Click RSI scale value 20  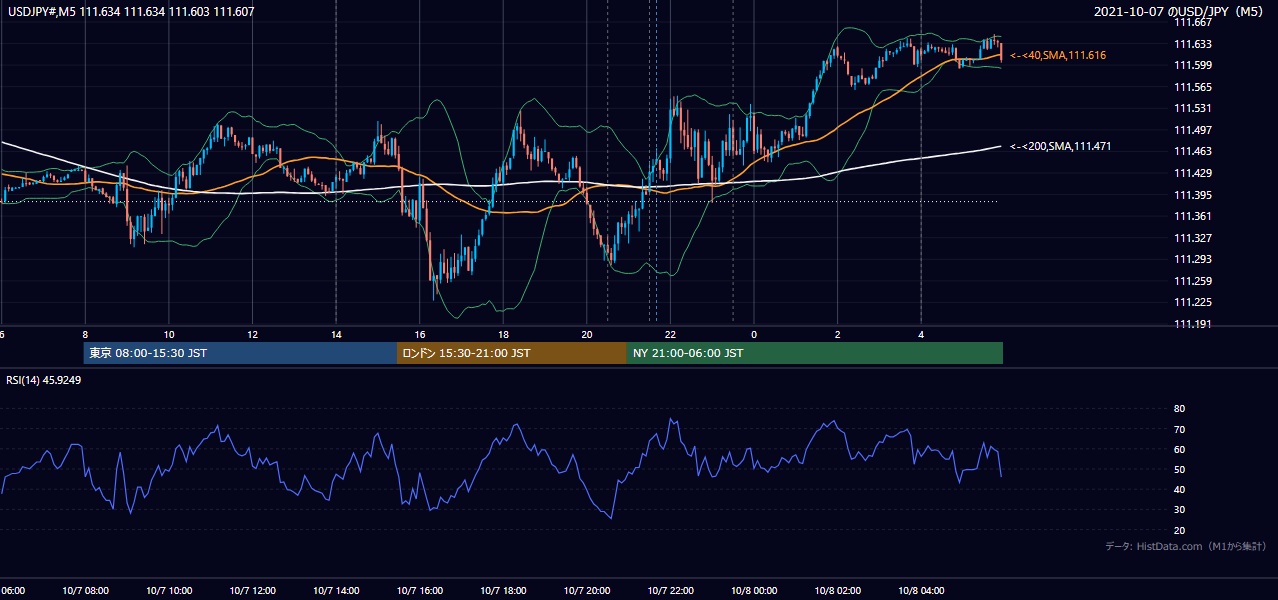click(1179, 530)
